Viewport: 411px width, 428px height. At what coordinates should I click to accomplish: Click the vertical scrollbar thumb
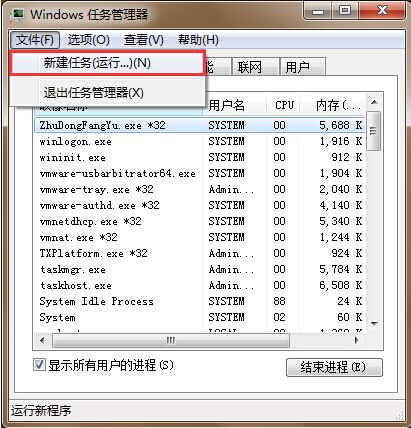click(374, 131)
